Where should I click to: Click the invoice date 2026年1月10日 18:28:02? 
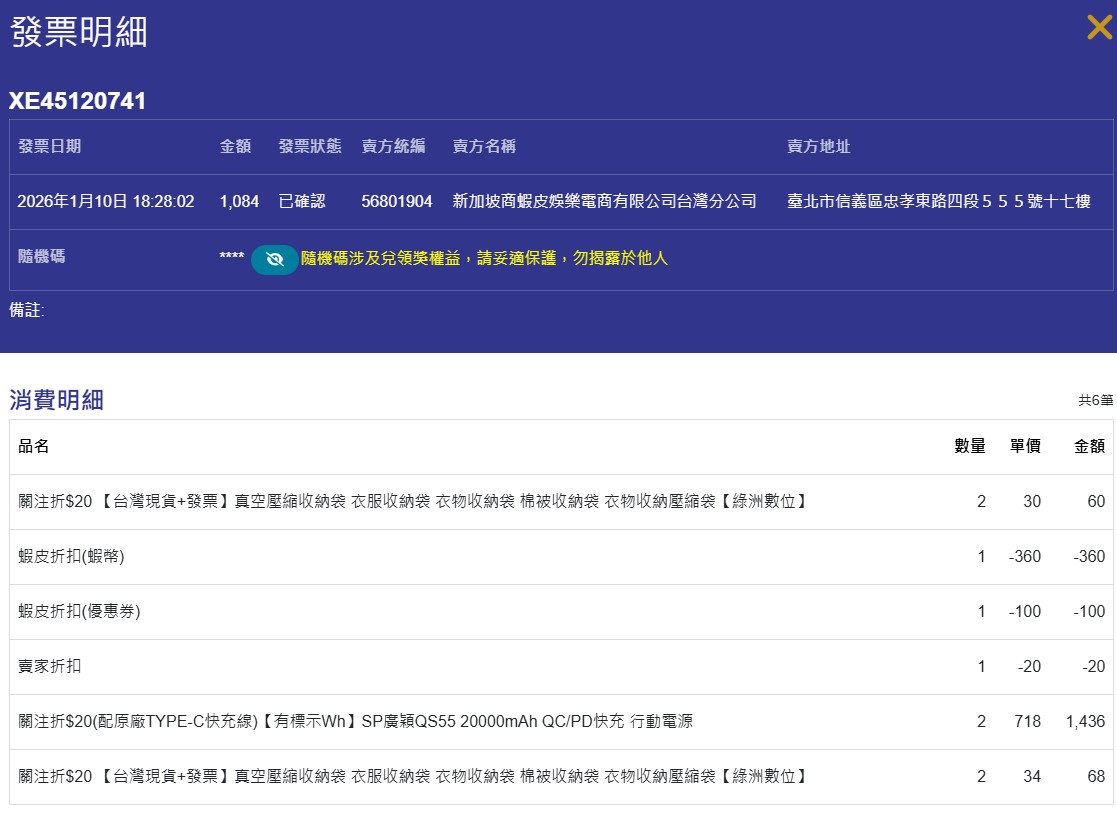coord(105,201)
